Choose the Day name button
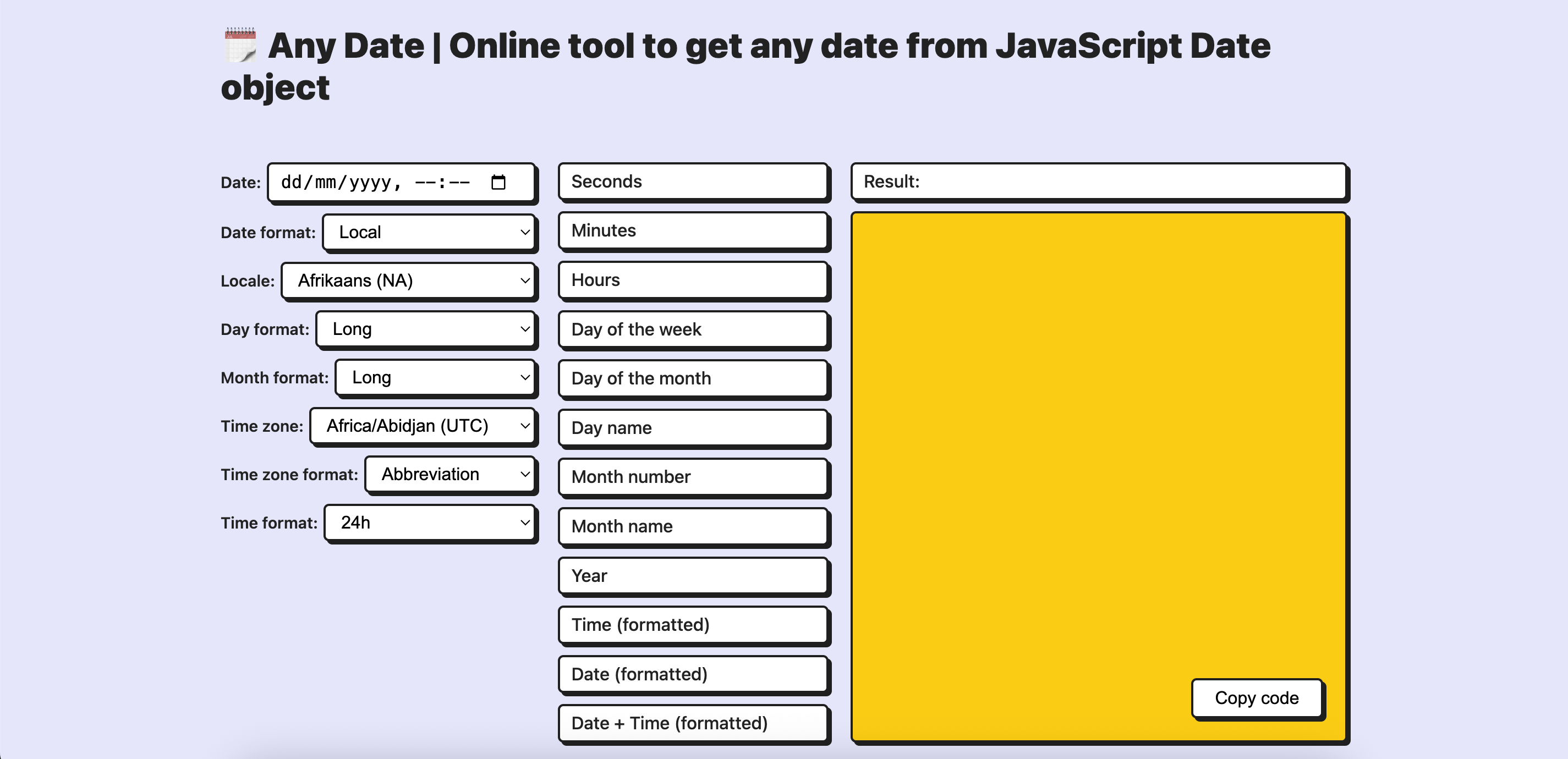1568x759 pixels. point(693,428)
